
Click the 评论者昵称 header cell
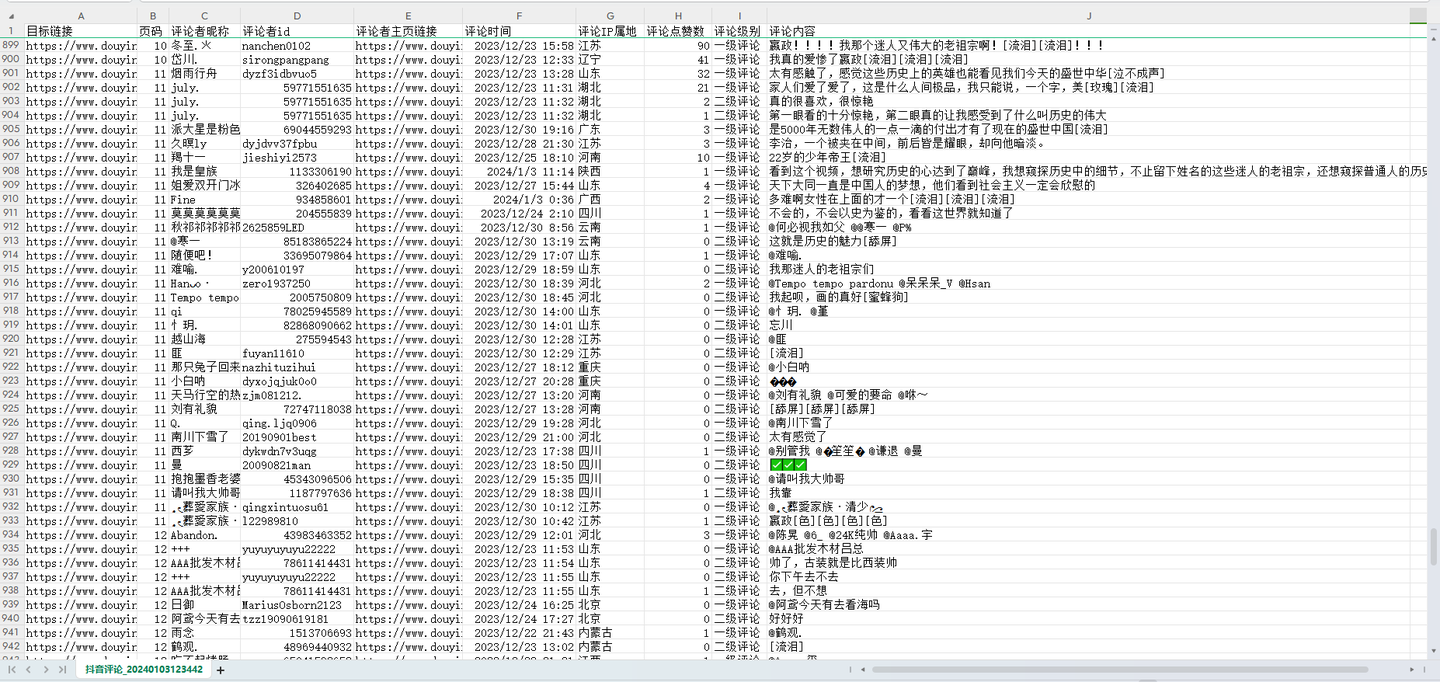[204, 31]
